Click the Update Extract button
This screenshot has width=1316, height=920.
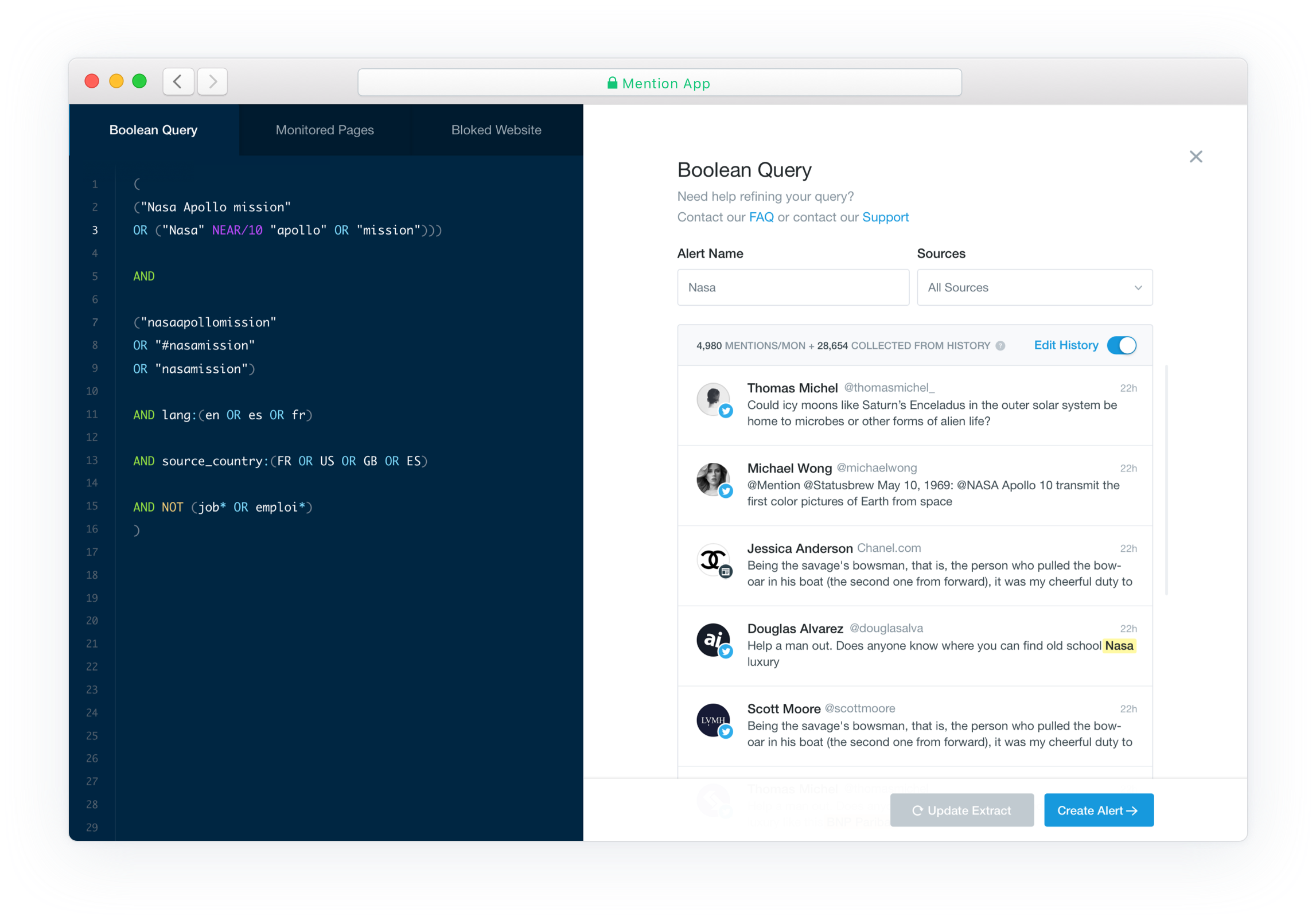tap(962, 810)
